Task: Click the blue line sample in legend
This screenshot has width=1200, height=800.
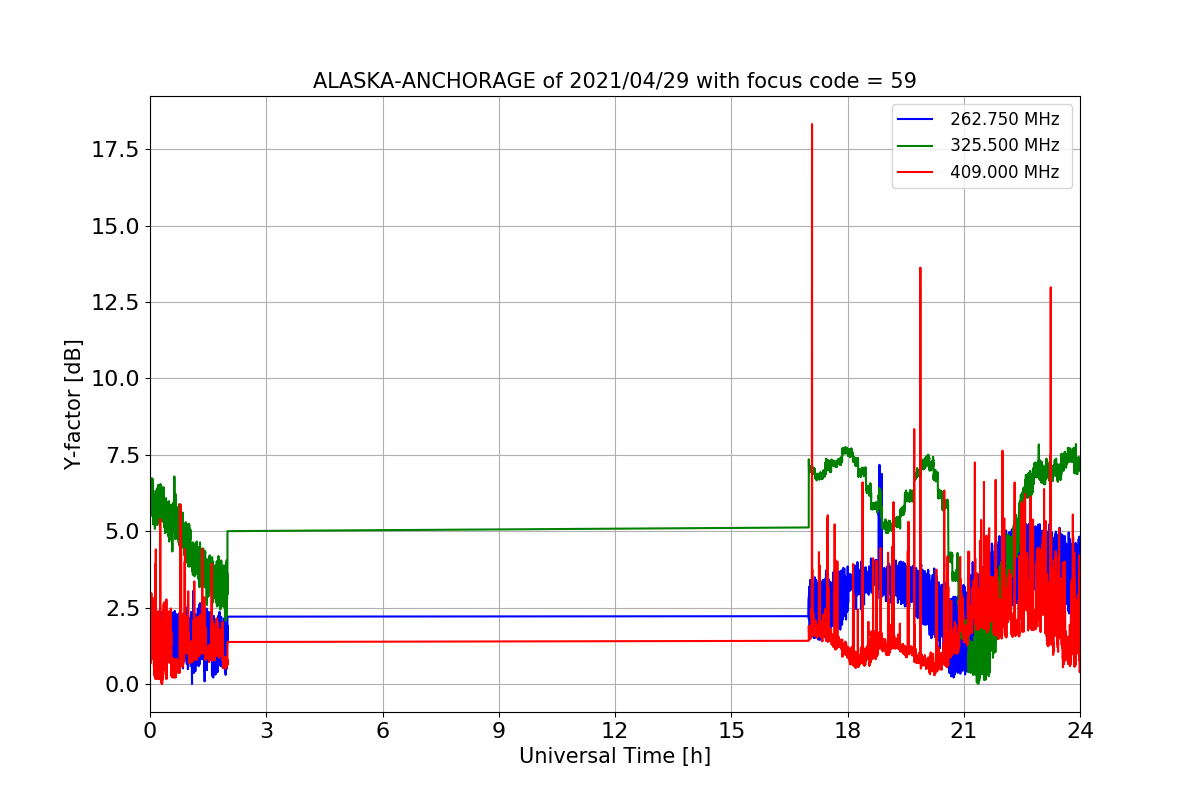Action: 915,119
